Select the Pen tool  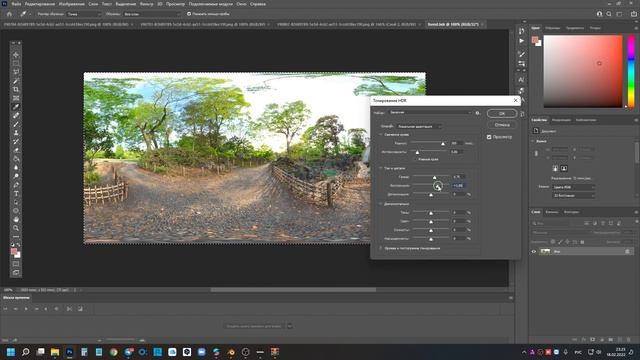16,185
